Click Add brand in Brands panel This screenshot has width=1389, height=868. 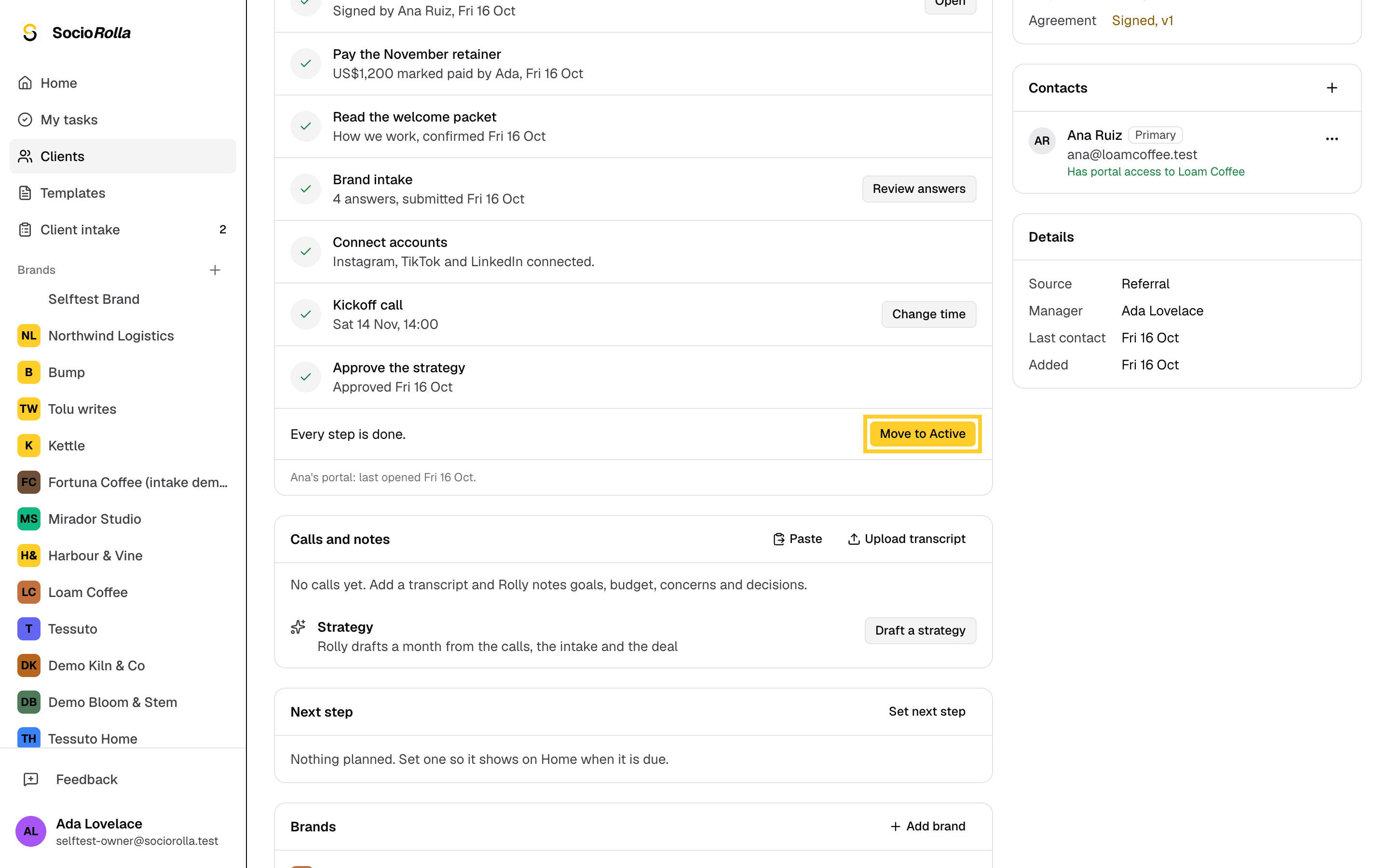(x=927, y=827)
